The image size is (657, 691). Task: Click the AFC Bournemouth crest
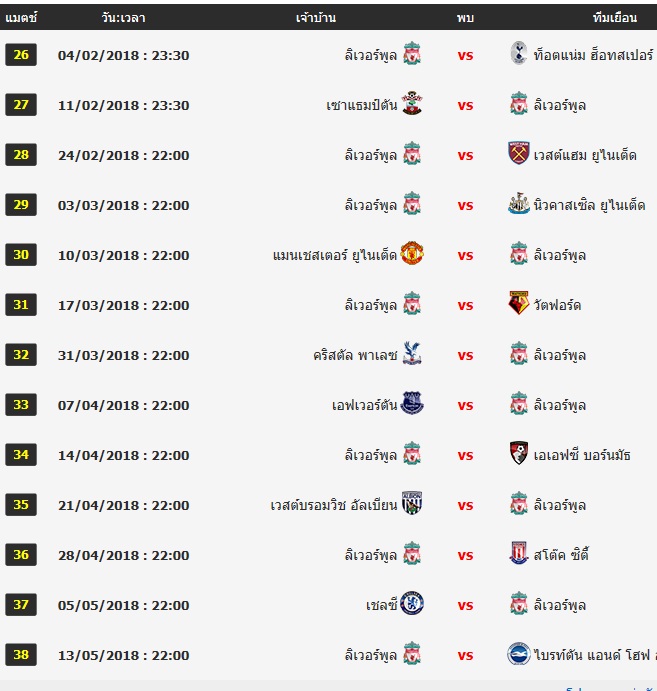(x=518, y=454)
